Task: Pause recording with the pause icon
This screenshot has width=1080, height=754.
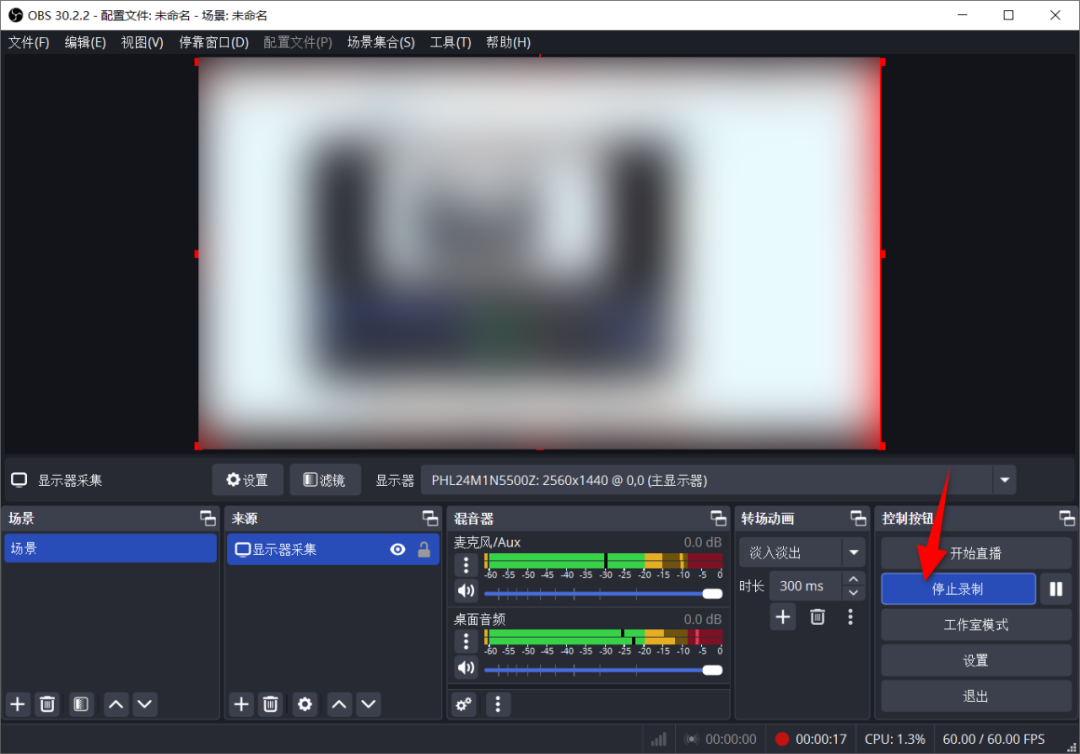Action: click(1055, 589)
